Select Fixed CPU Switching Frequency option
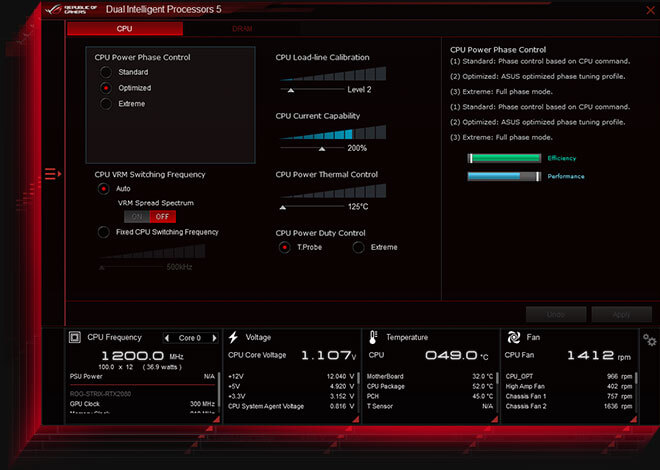Image resolution: width=660 pixels, height=470 pixels. coord(104,232)
